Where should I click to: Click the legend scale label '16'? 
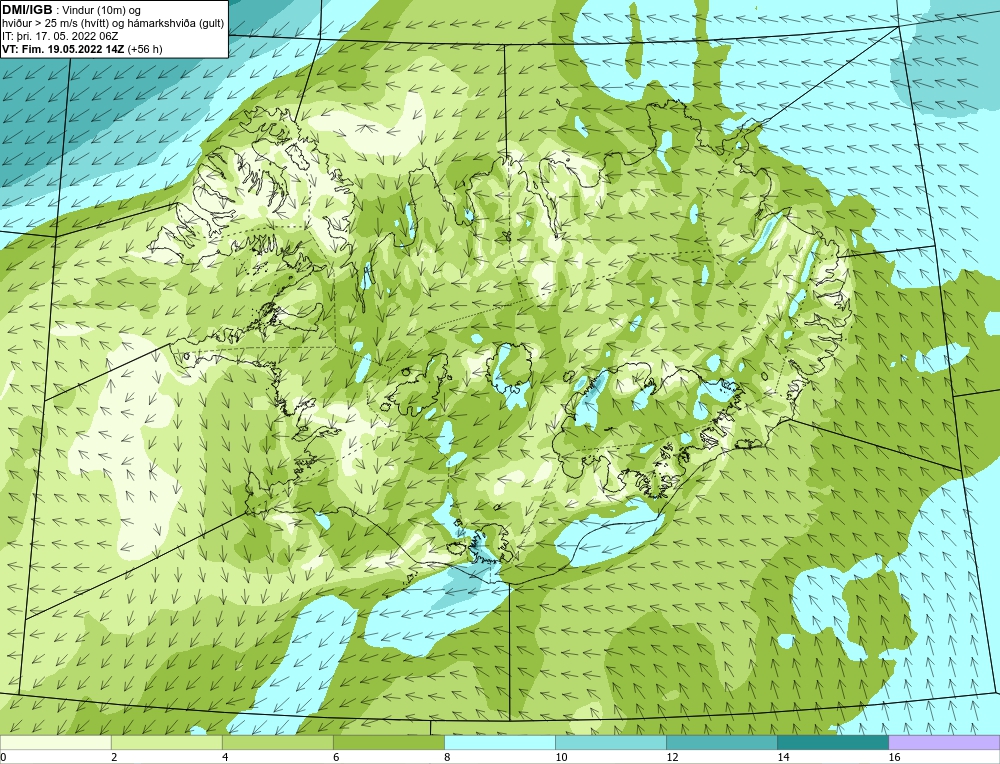[894, 757]
